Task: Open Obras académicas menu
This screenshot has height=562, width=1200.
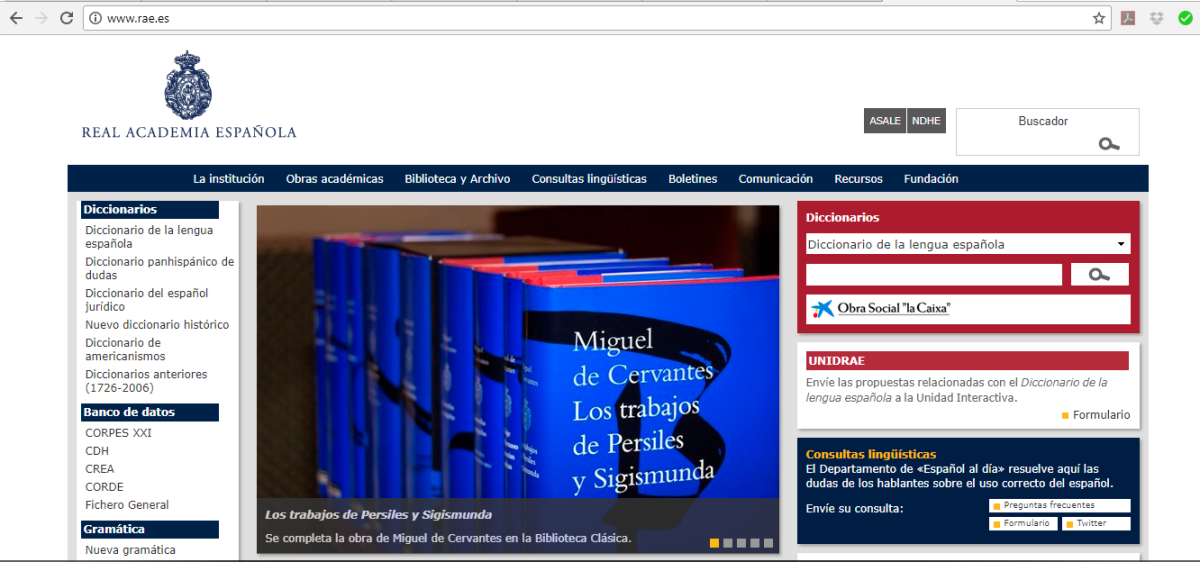Action: [x=335, y=179]
